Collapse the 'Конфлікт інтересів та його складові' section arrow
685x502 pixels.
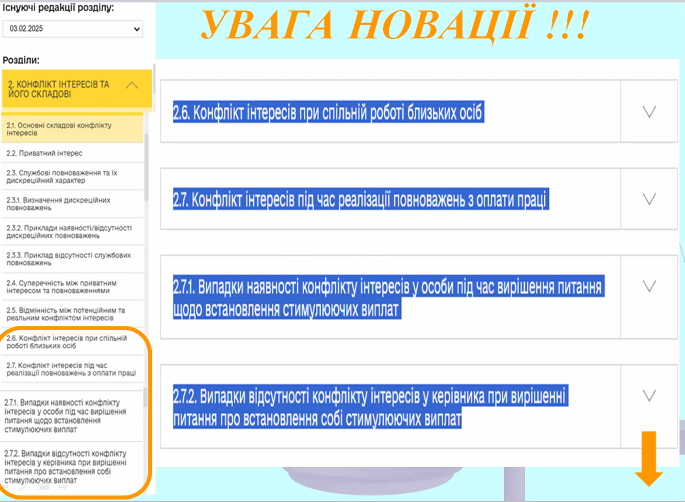tap(131, 87)
